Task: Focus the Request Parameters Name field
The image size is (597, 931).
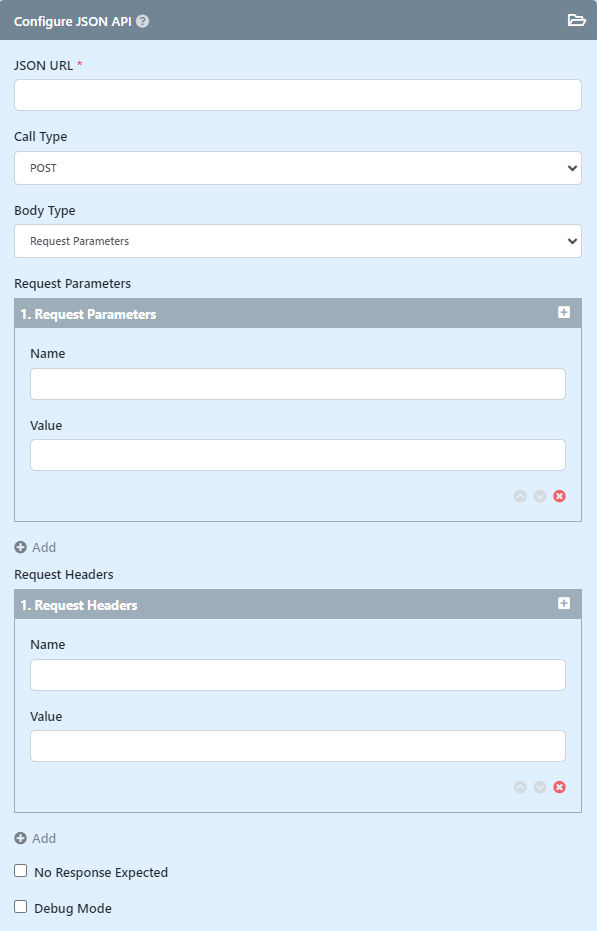Action: click(298, 384)
